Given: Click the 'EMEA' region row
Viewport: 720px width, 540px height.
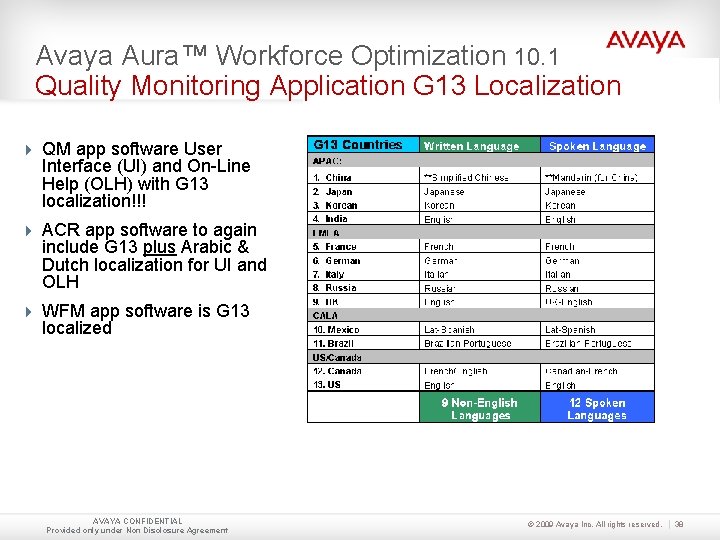Looking at the screenshot, I should point(481,232).
